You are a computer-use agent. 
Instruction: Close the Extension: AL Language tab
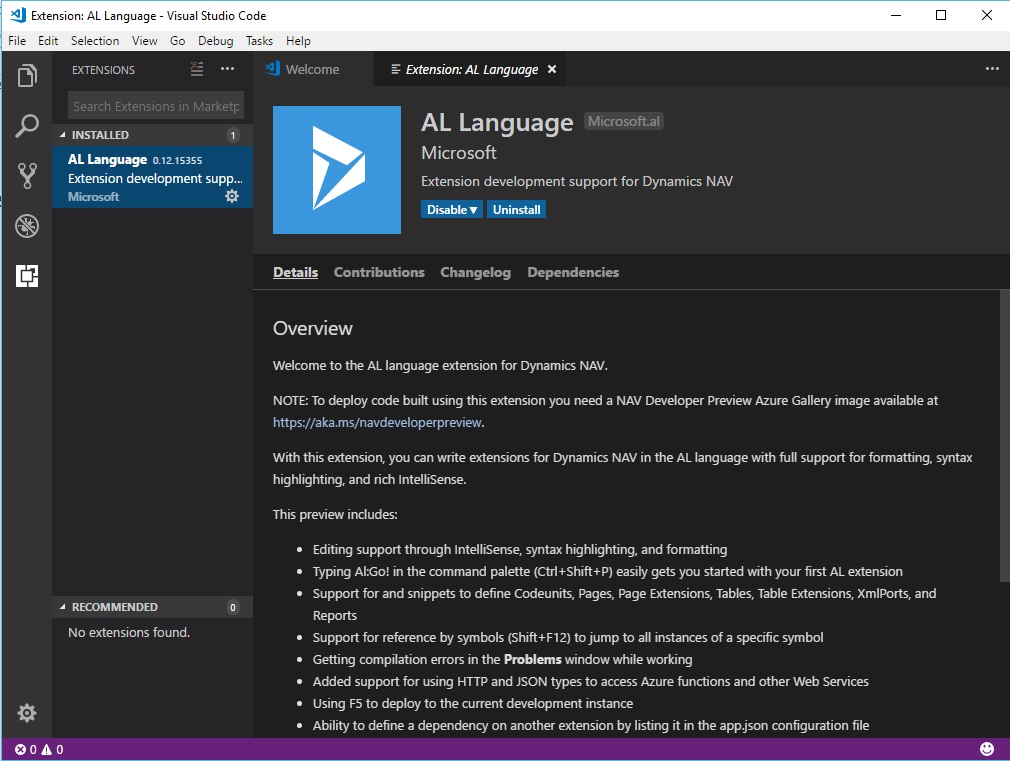click(552, 69)
